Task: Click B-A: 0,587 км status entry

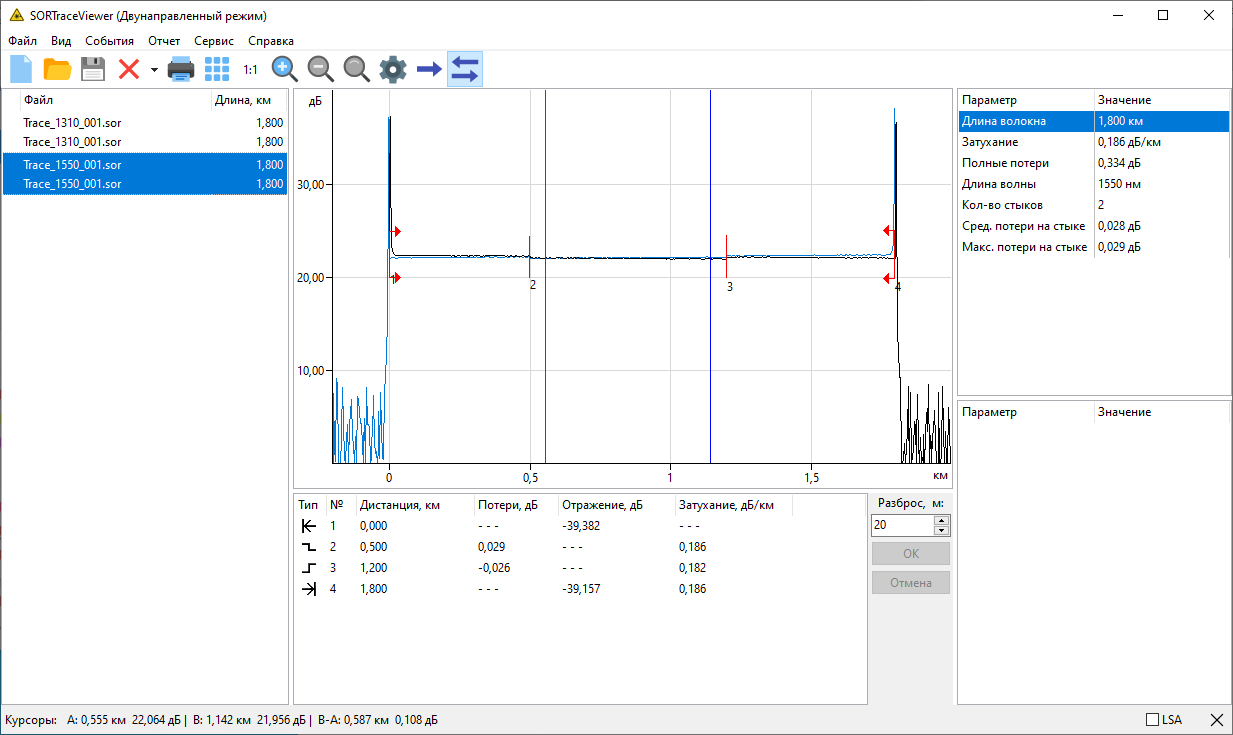Action: point(378,720)
